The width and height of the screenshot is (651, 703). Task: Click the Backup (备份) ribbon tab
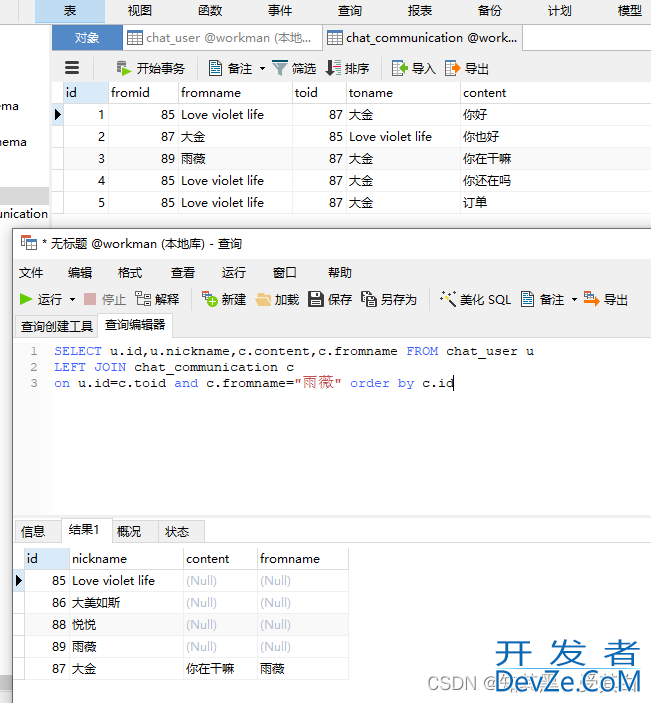point(490,11)
